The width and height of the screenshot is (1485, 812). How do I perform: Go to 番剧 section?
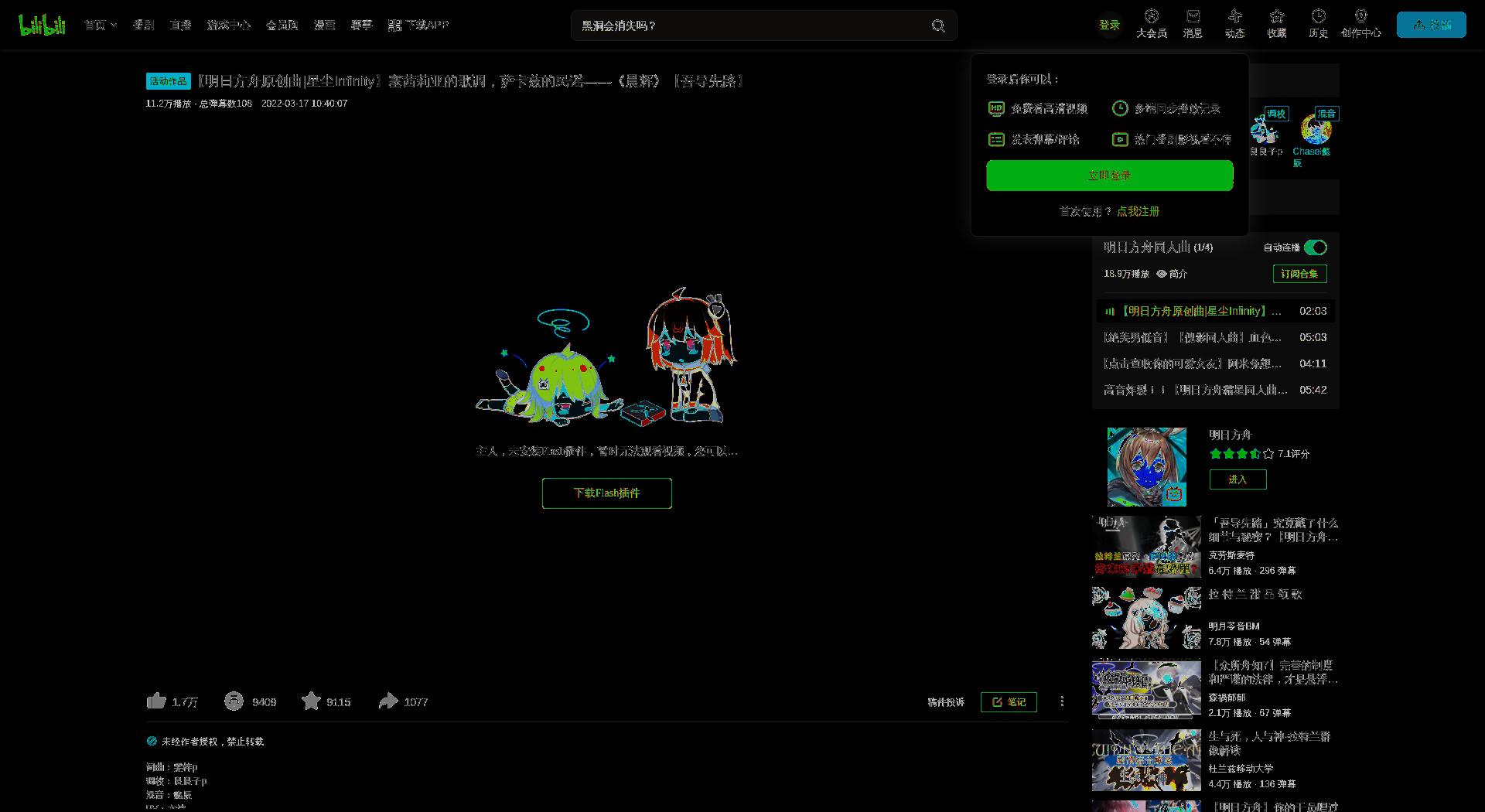point(143,25)
